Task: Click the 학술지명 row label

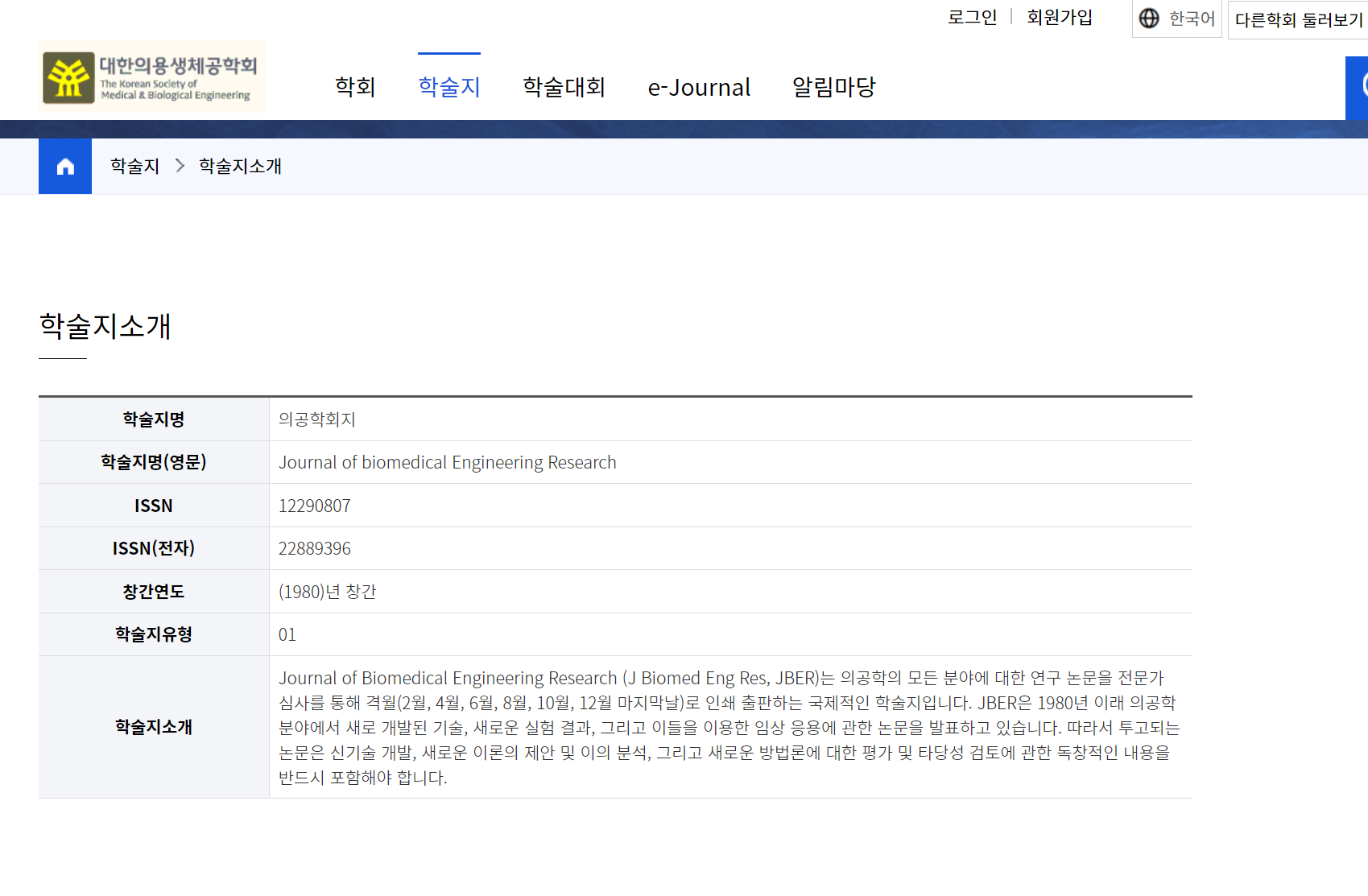Action: tap(154, 419)
